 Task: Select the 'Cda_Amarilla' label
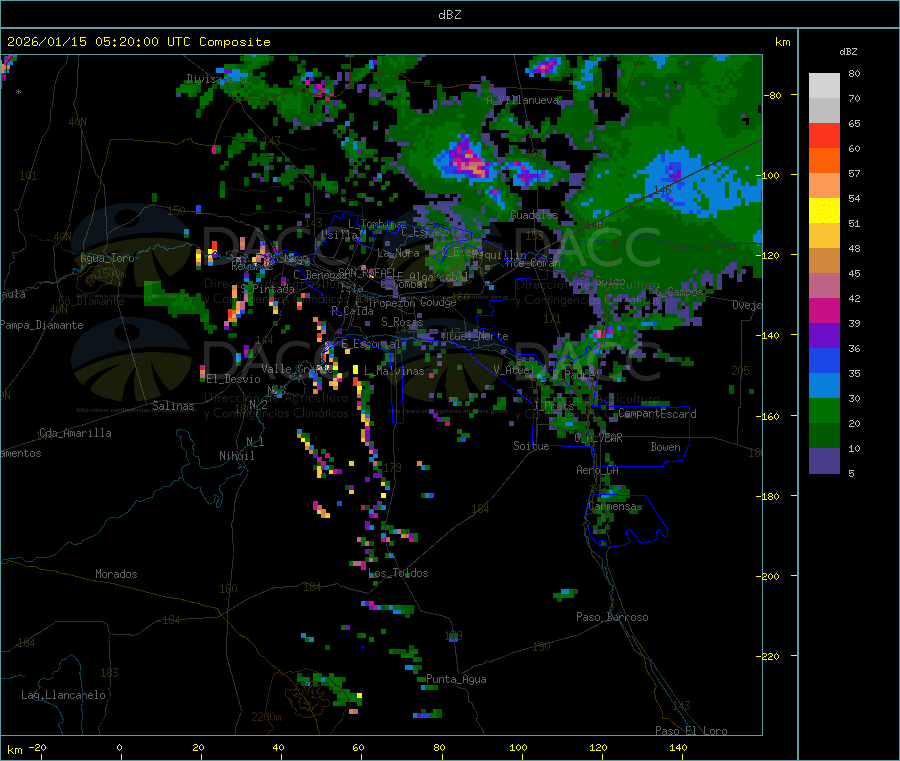[75, 433]
